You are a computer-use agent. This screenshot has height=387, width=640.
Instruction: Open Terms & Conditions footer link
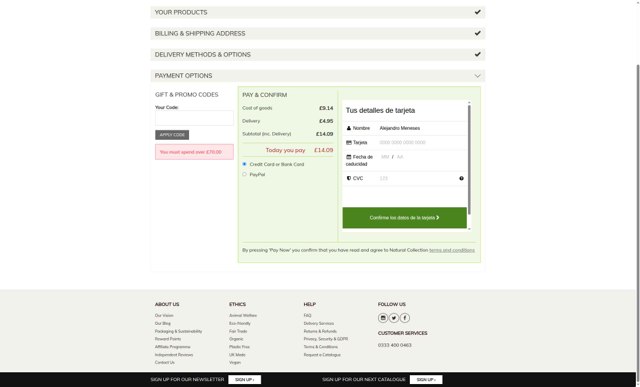click(x=320, y=347)
